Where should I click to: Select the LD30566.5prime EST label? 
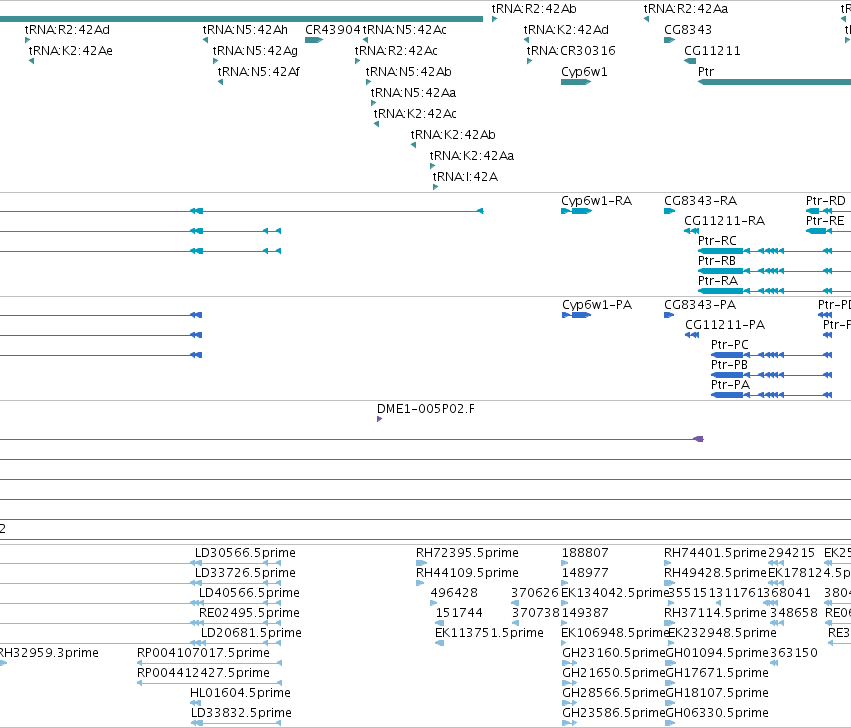tap(245, 553)
